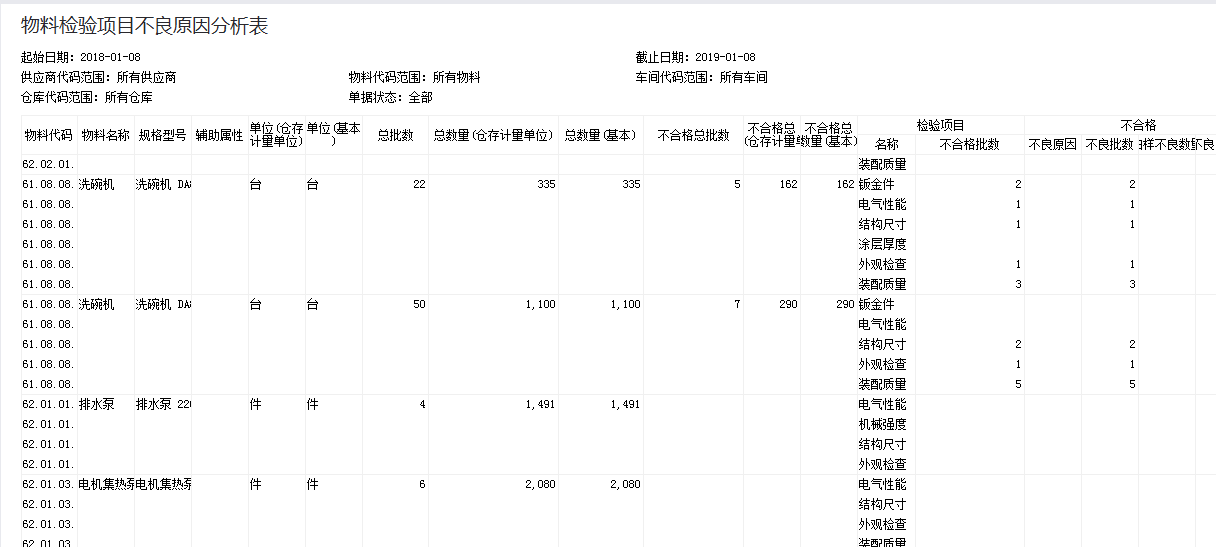
Task: Click the 总批数 cell showing 50
Action: pos(395,304)
